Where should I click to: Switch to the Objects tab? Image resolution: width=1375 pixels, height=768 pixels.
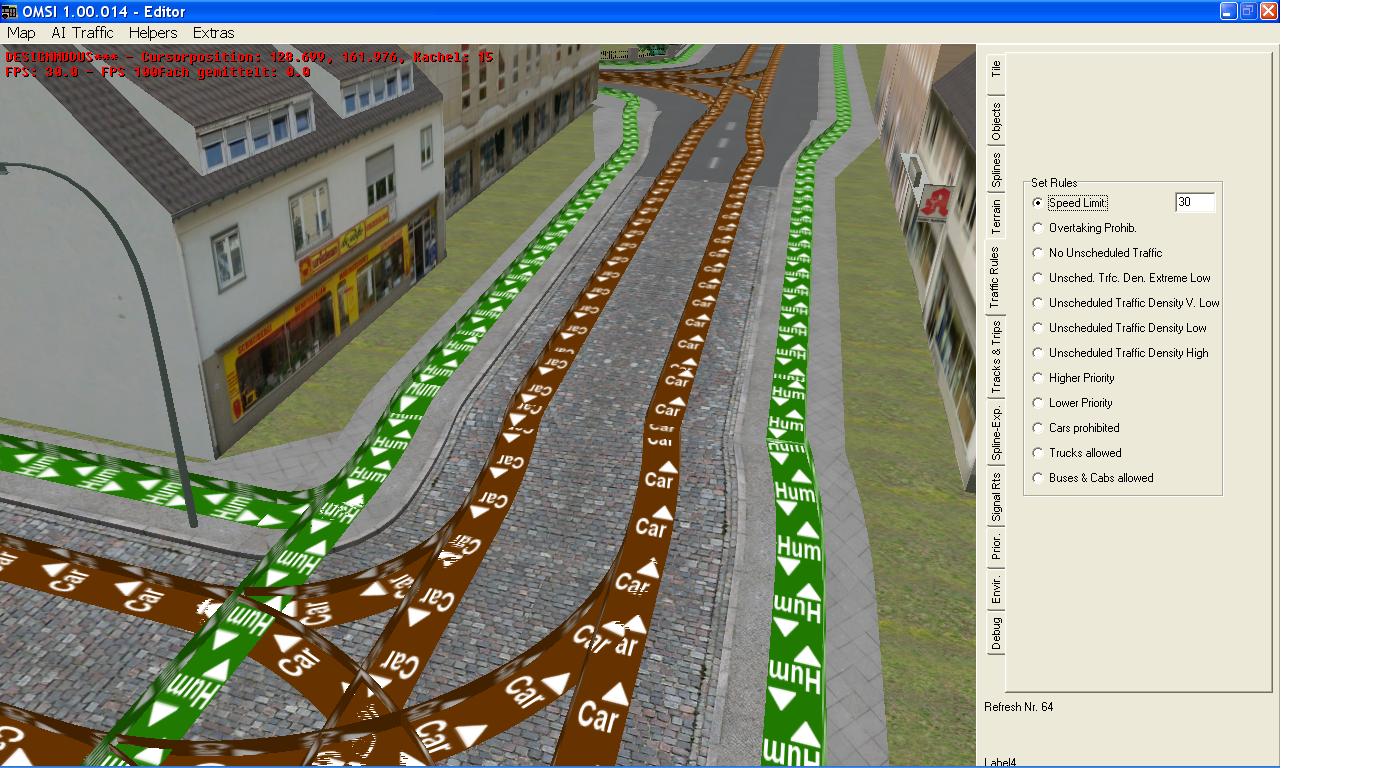(x=996, y=122)
